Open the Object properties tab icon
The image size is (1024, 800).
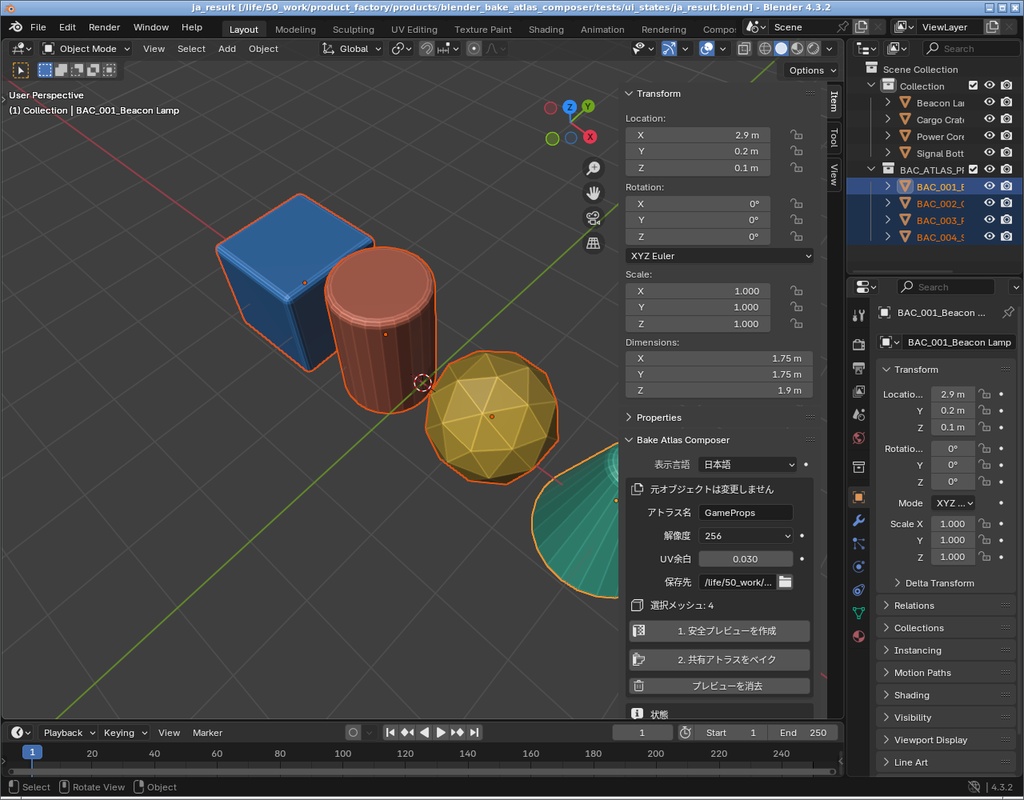coord(859,497)
